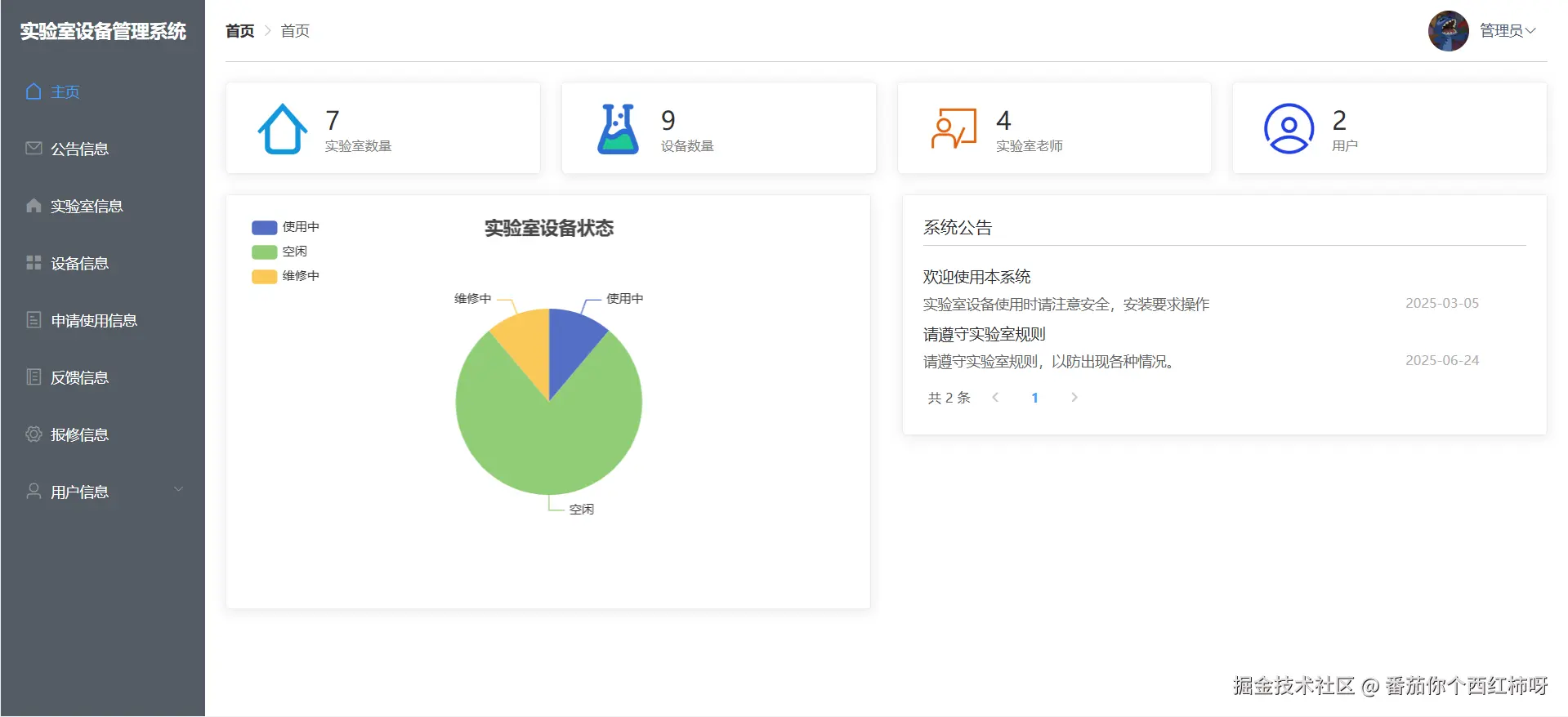Open the 反馈信息 menu item
This screenshot has width=1568, height=717.
tap(103, 377)
